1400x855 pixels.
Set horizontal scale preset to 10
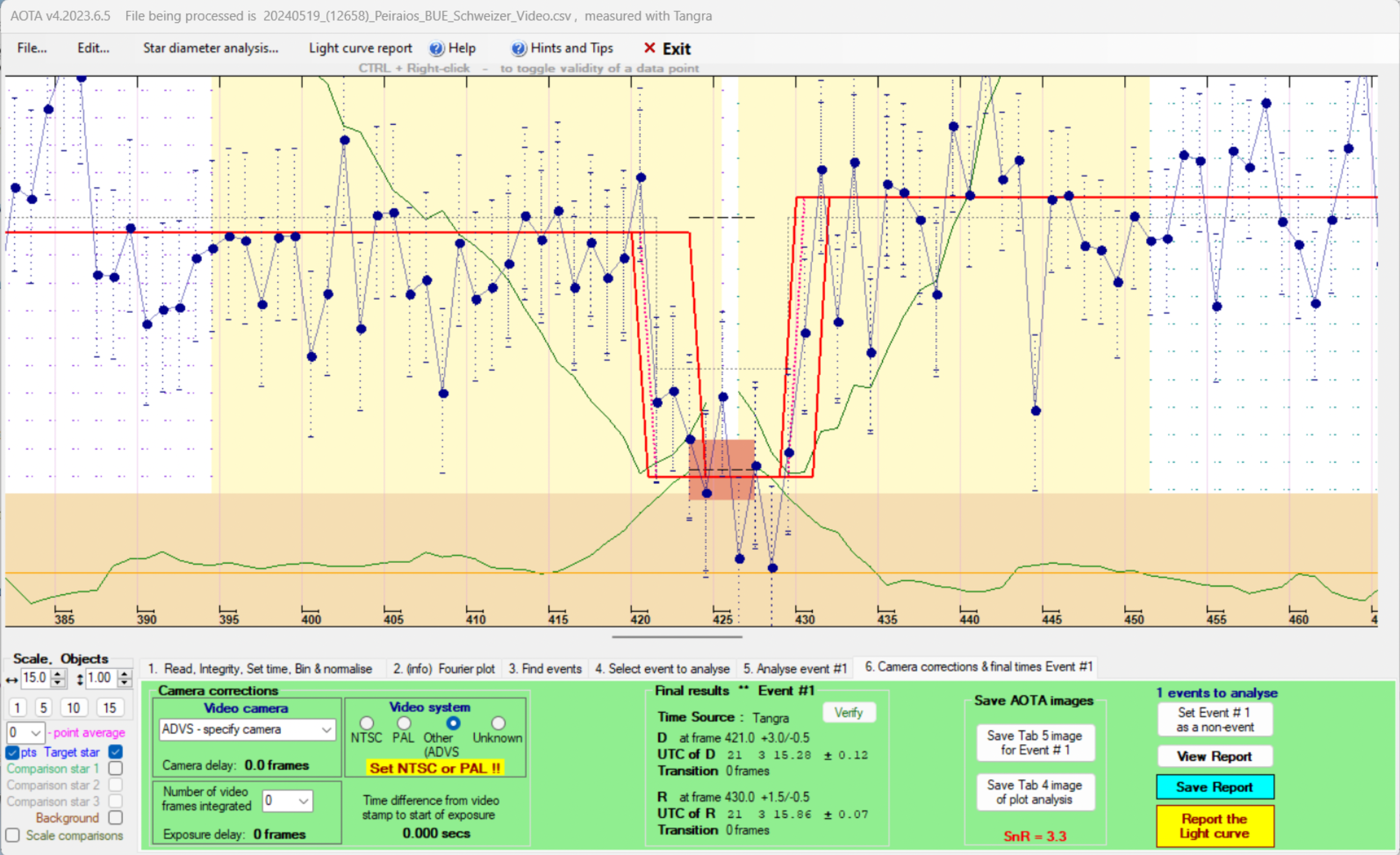click(73, 708)
